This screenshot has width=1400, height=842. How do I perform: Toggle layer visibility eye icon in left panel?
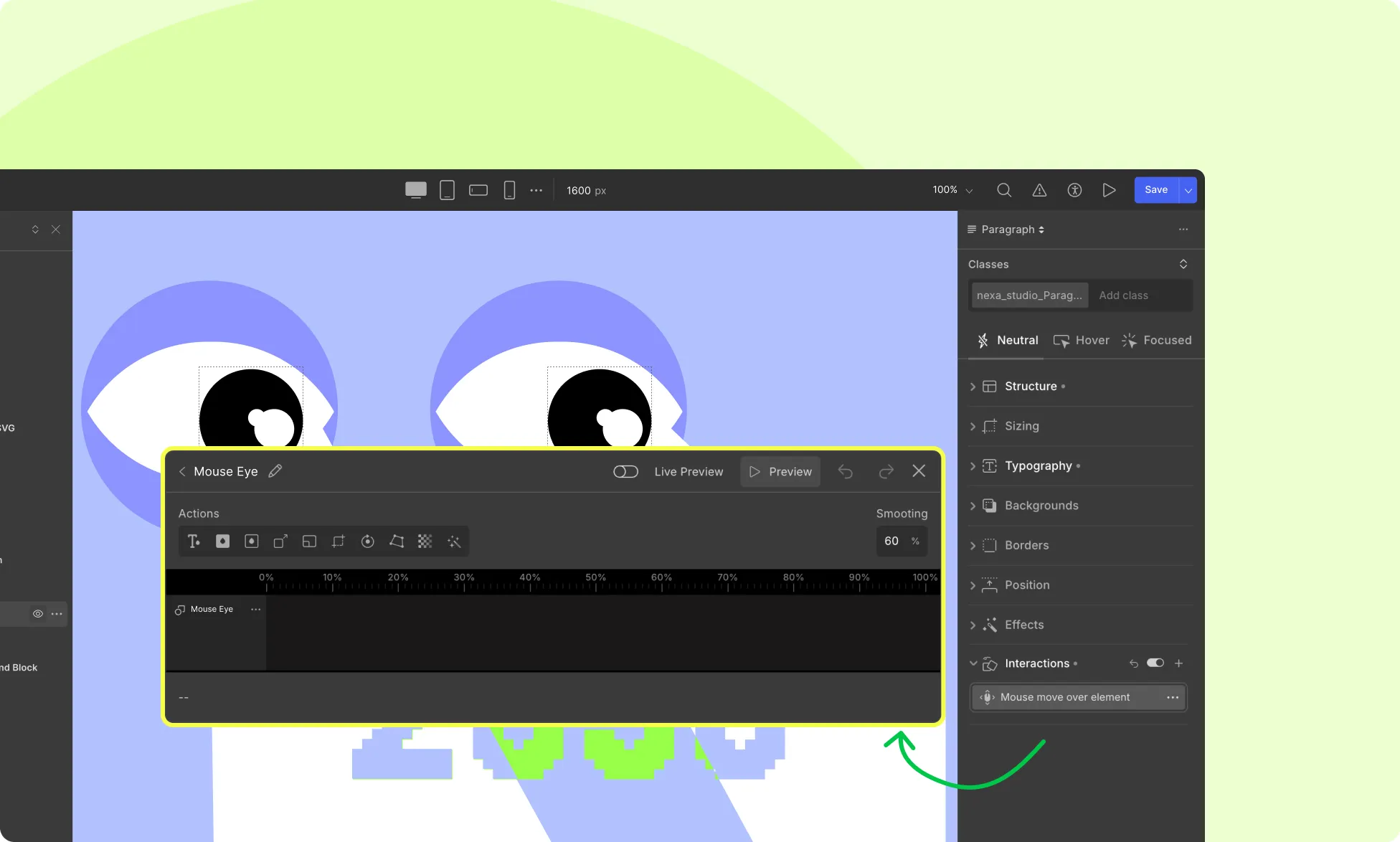click(x=38, y=614)
